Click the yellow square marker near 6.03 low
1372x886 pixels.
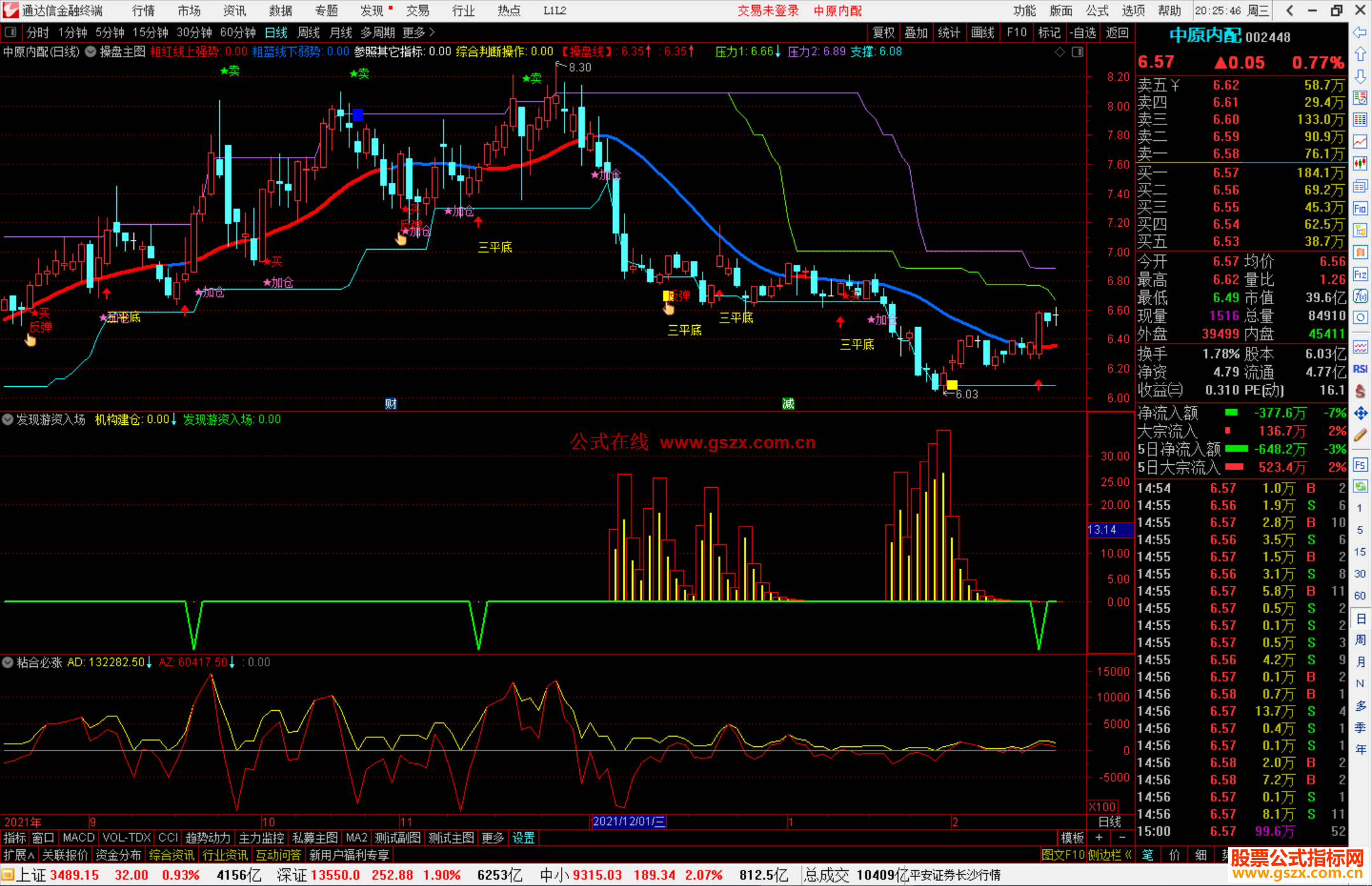952,385
